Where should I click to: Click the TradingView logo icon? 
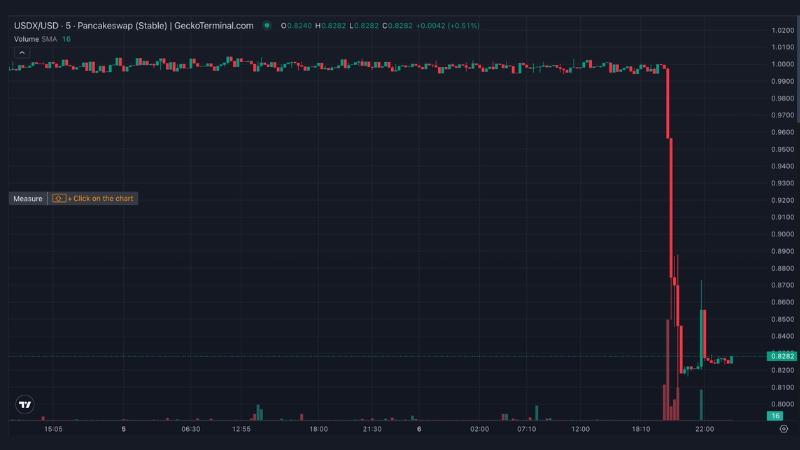coord(24,405)
